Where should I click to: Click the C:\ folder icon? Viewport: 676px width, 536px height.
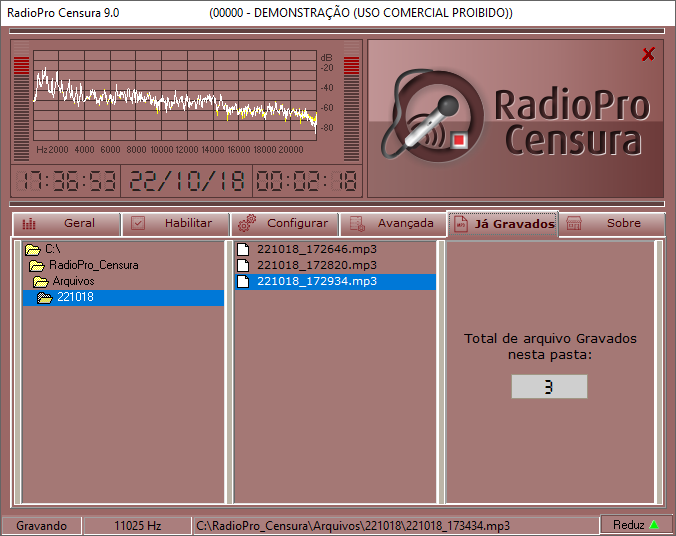(33, 249)
